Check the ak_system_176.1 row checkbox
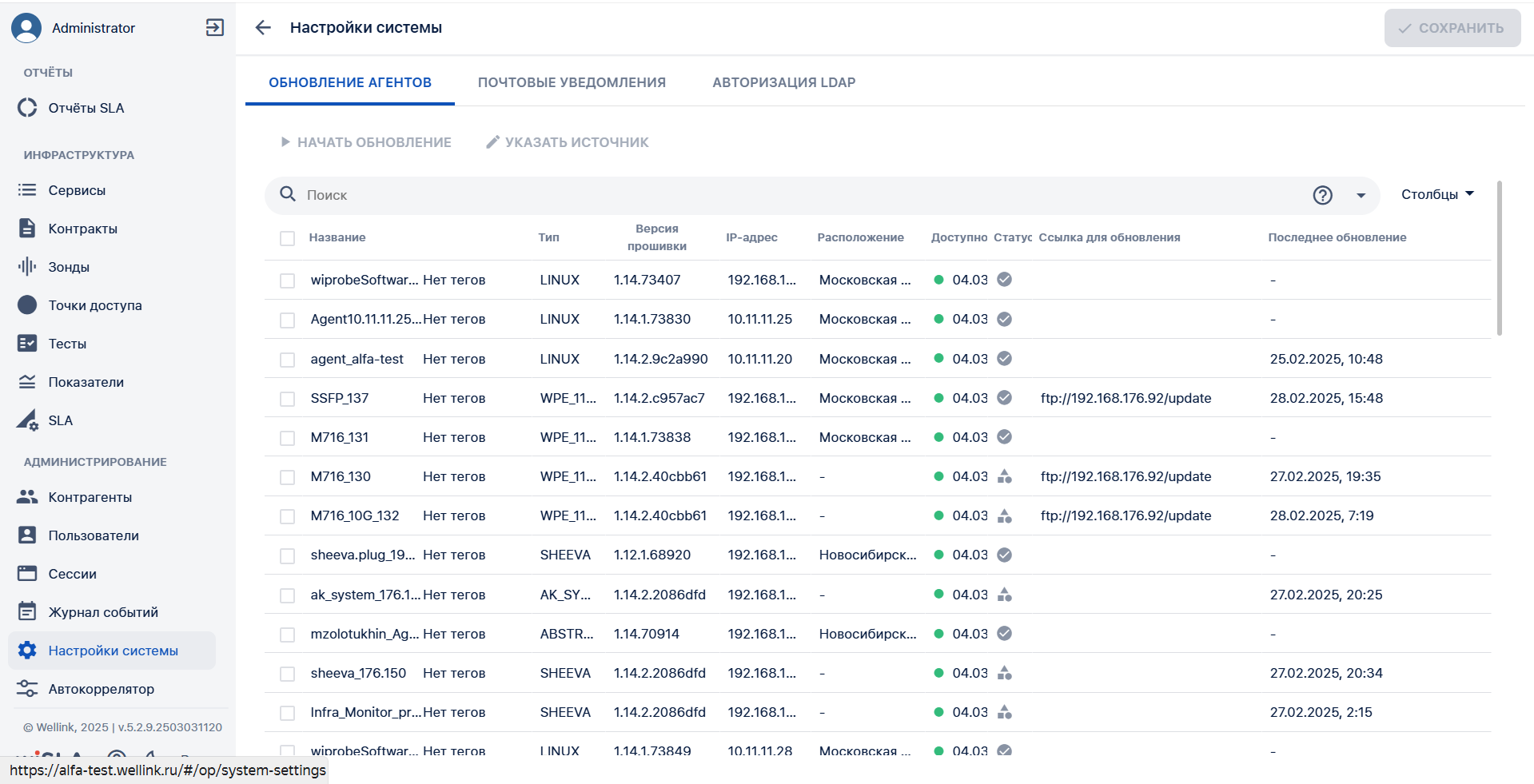This screenshot has width=1534, height=784. [x=288, y=595]
